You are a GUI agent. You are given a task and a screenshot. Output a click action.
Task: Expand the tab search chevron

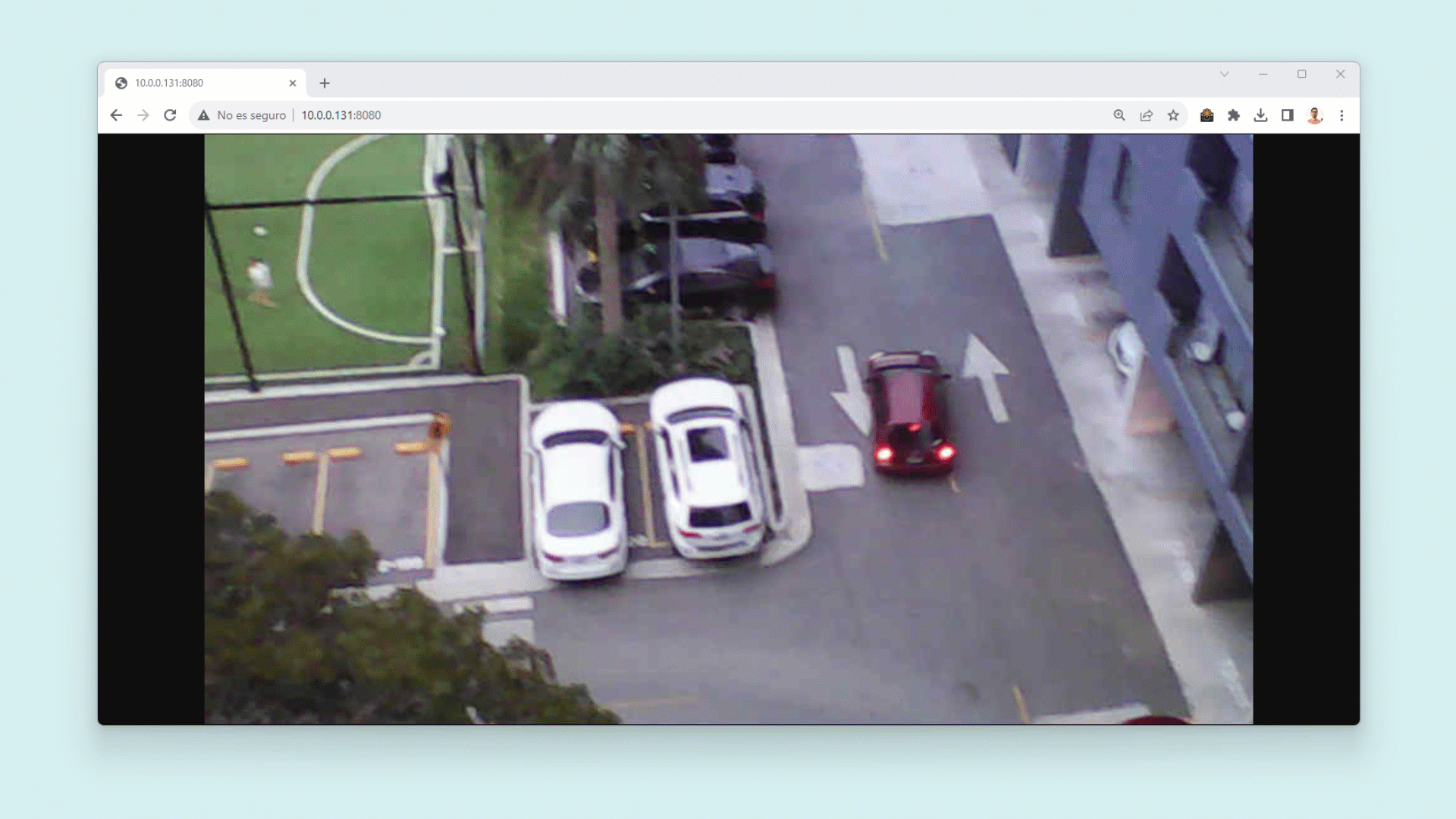(1224, 74)
